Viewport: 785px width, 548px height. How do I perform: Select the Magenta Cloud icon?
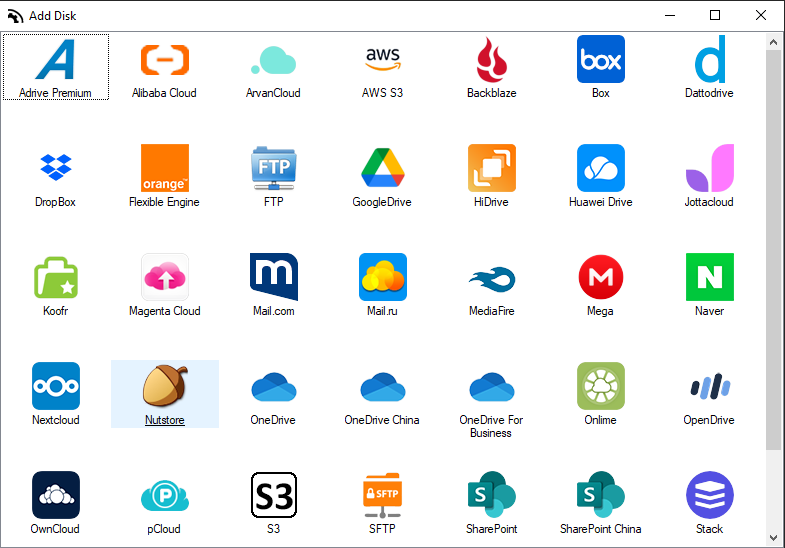coord(165,277)
